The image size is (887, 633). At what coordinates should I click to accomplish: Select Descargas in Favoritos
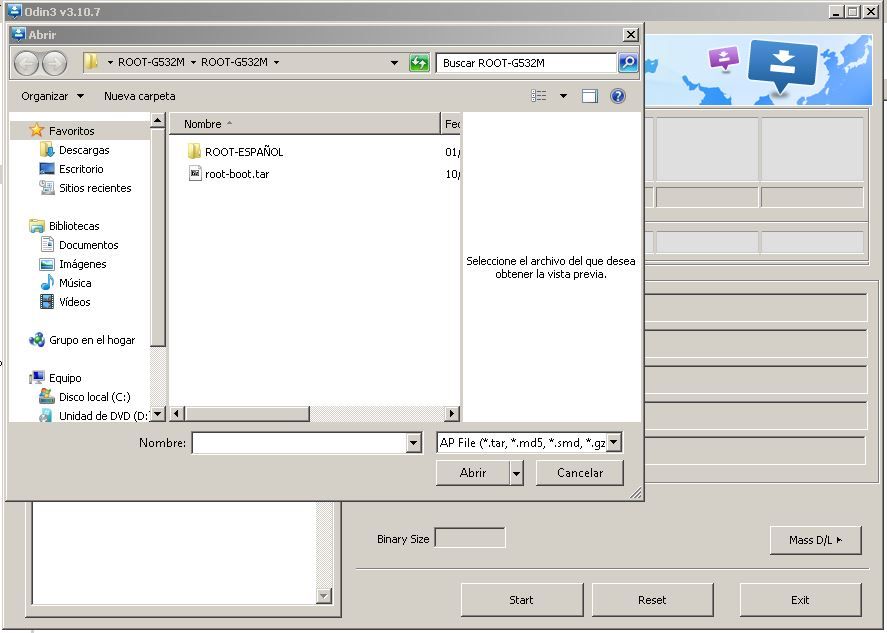(84, 150)
